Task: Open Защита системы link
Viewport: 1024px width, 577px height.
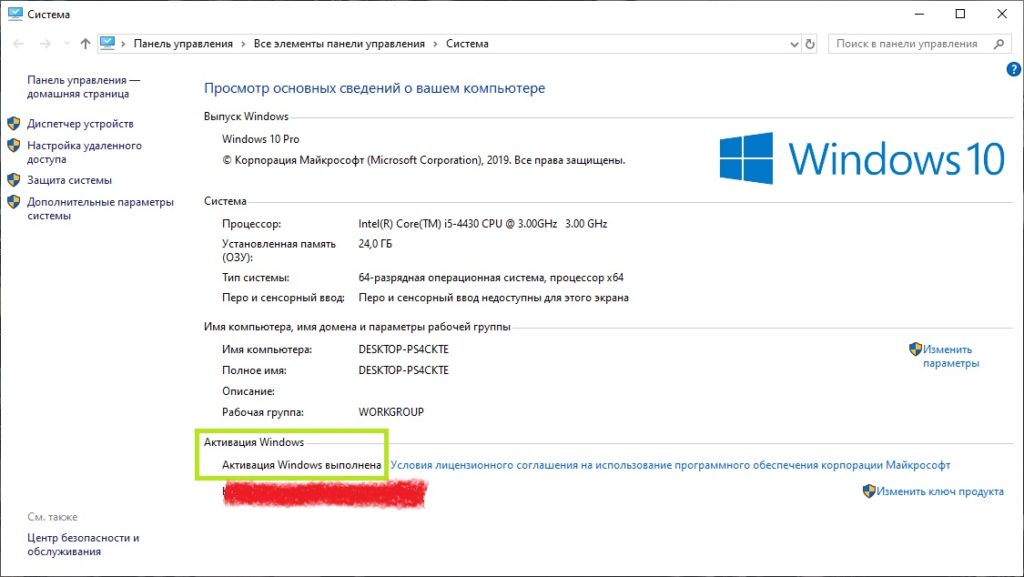Action: click(69, 180)
